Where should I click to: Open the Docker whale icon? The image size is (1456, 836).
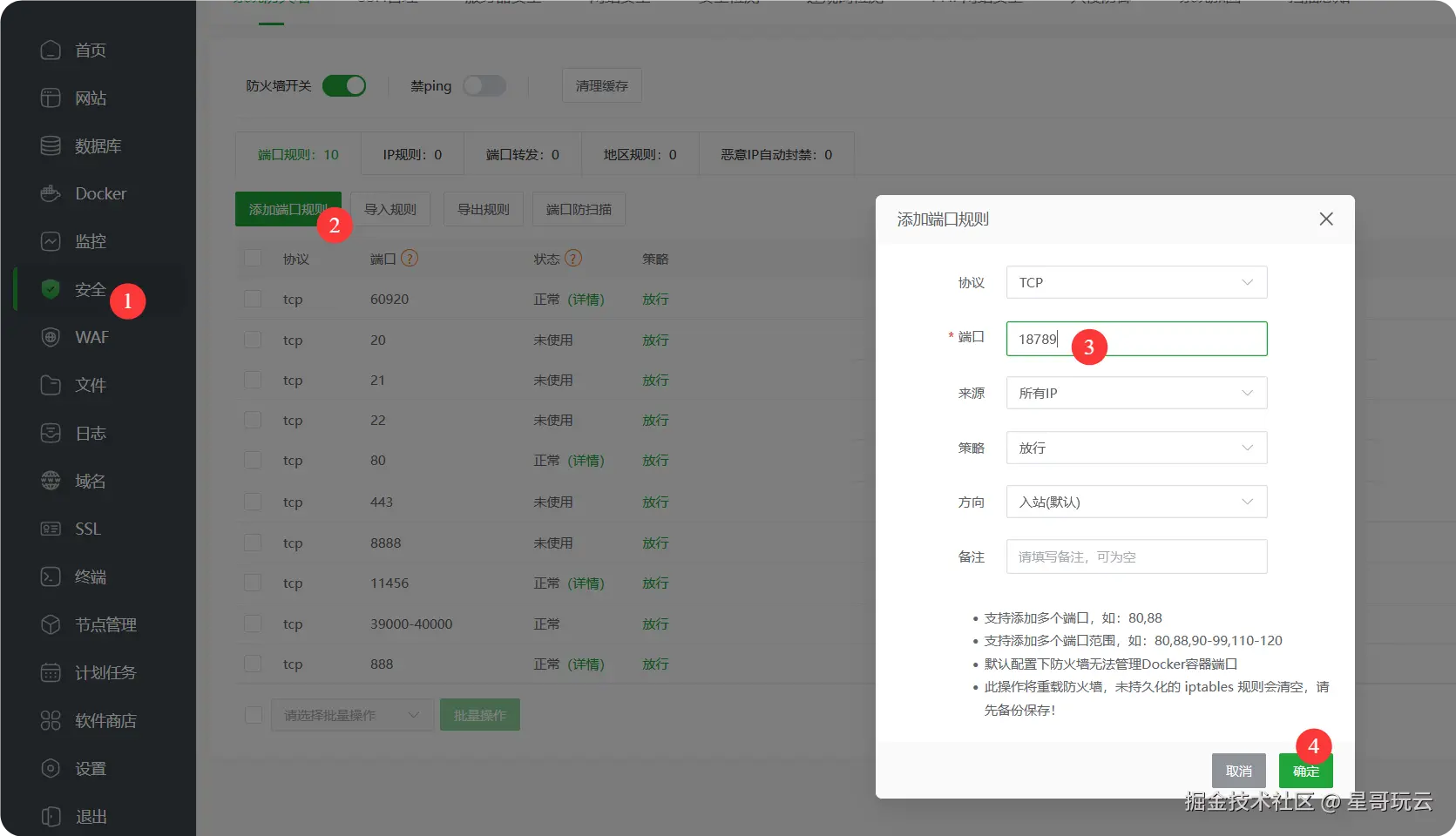pos(51,194)
